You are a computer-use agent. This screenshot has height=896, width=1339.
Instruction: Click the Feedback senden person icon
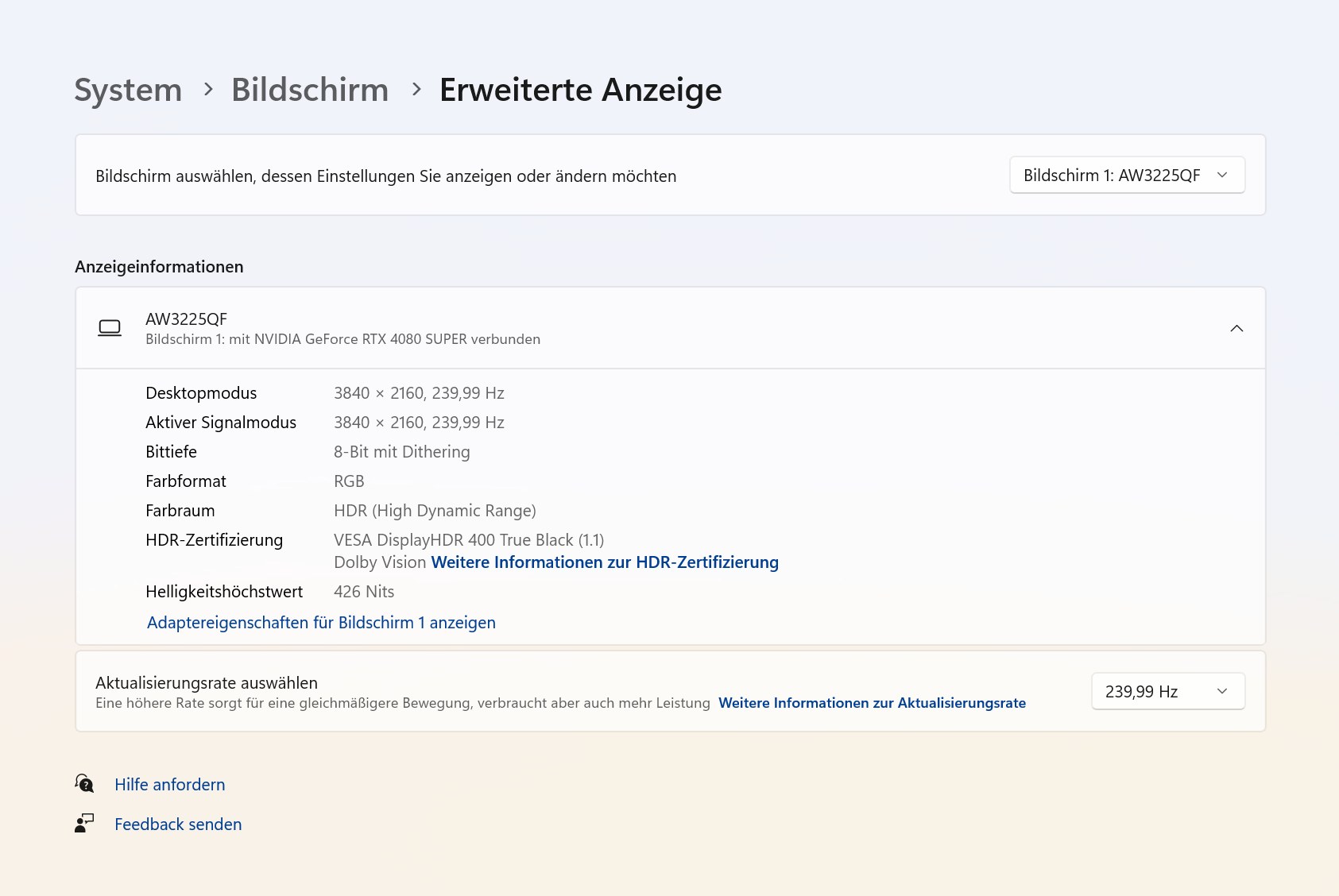point(84,824)
